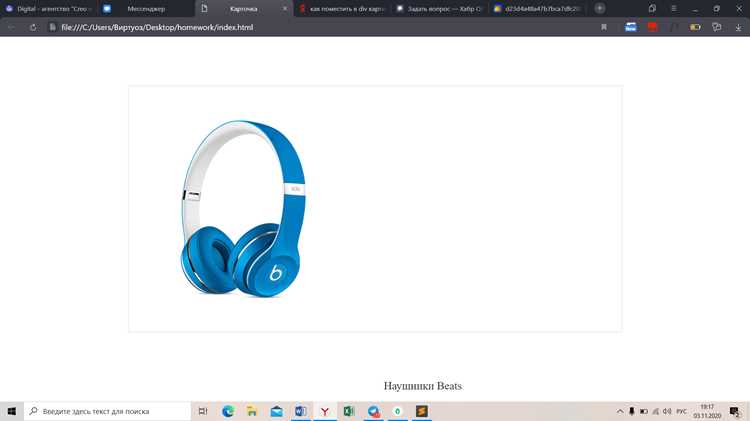Select the Карточка tab
Image resolution: width=750 pixels, height=421 pixels.
point(243,9)
